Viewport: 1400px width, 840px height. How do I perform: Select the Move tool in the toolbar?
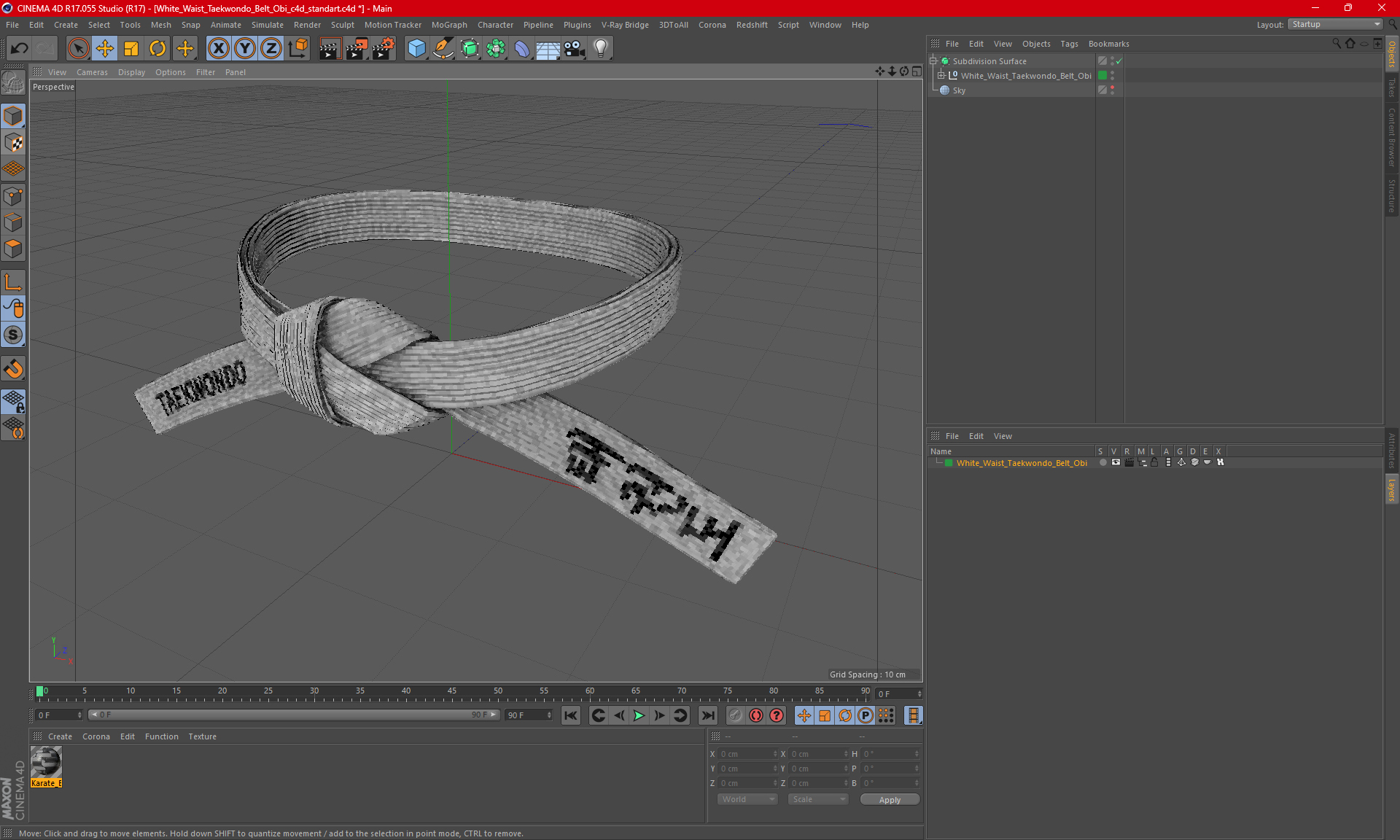[x=105, y=49]
